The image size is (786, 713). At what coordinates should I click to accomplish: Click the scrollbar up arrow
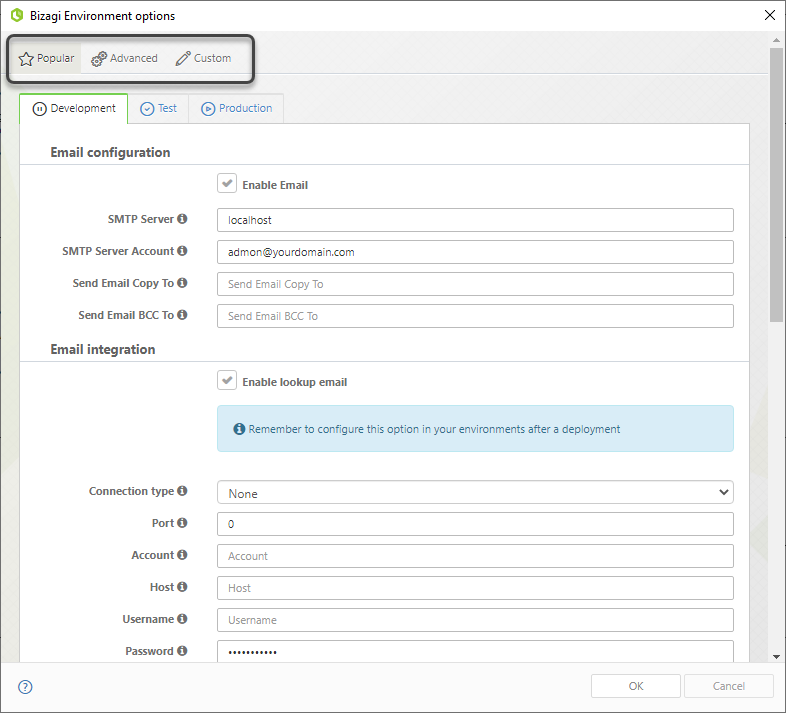coord(776,40)
